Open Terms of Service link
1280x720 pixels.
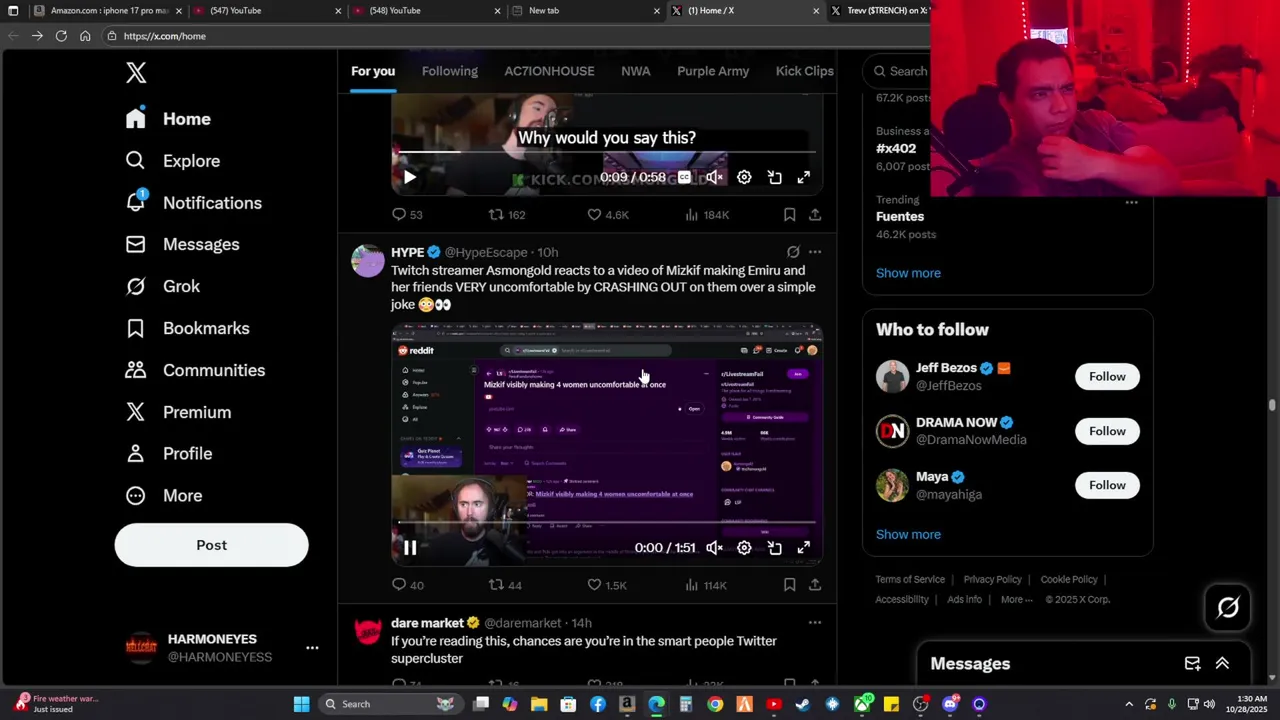coord(910,579)
